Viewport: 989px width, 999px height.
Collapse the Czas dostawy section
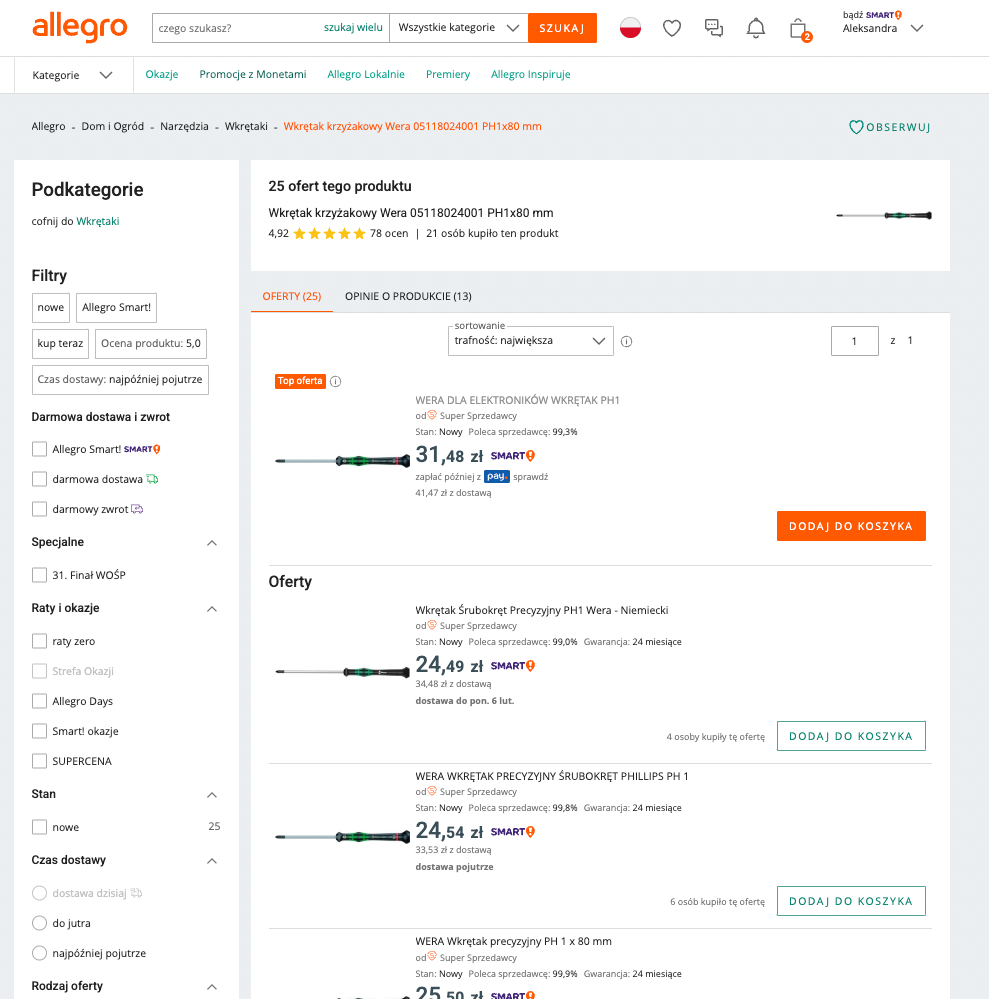point(212,861)
